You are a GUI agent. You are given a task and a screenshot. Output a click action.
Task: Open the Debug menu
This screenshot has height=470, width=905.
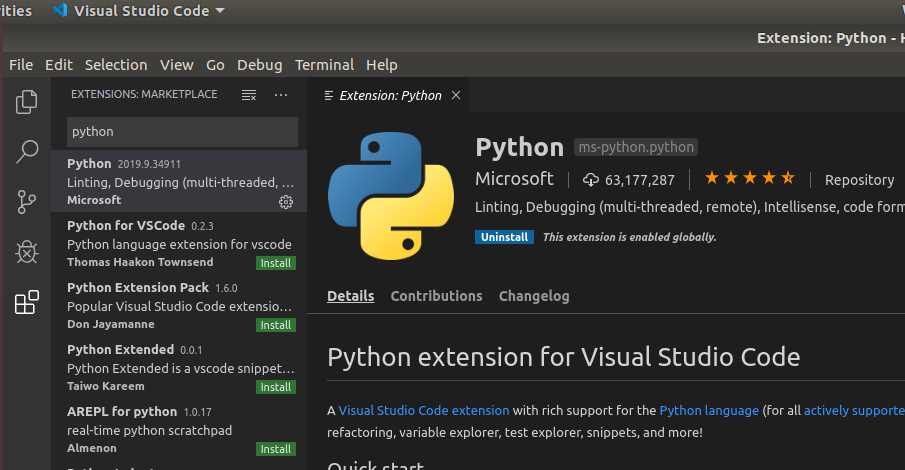260,65
